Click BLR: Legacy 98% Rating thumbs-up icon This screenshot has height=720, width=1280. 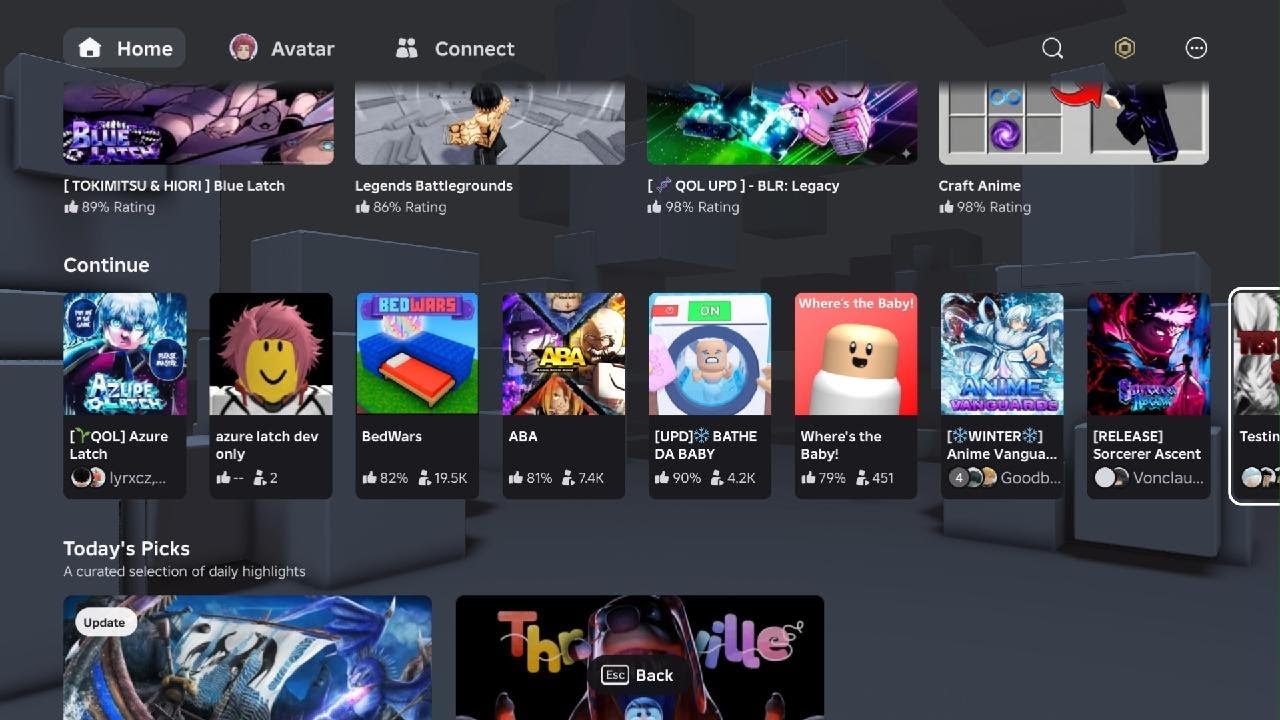click(x=655, y=207)
